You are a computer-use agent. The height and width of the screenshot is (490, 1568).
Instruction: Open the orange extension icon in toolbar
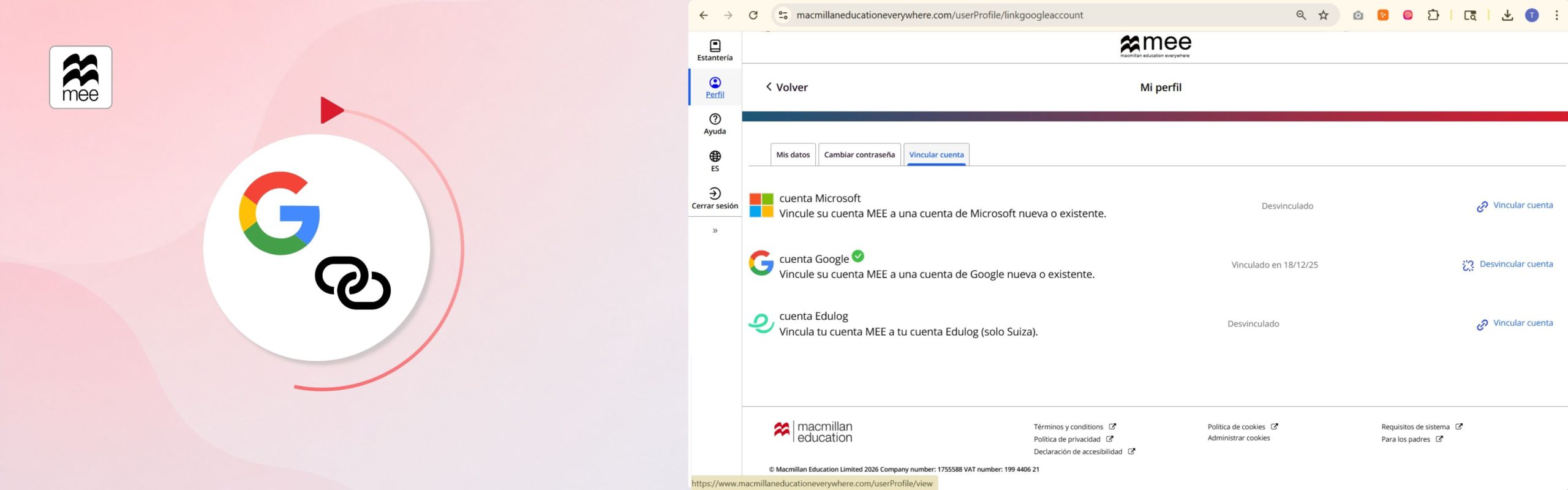(x=1383, y=15)
